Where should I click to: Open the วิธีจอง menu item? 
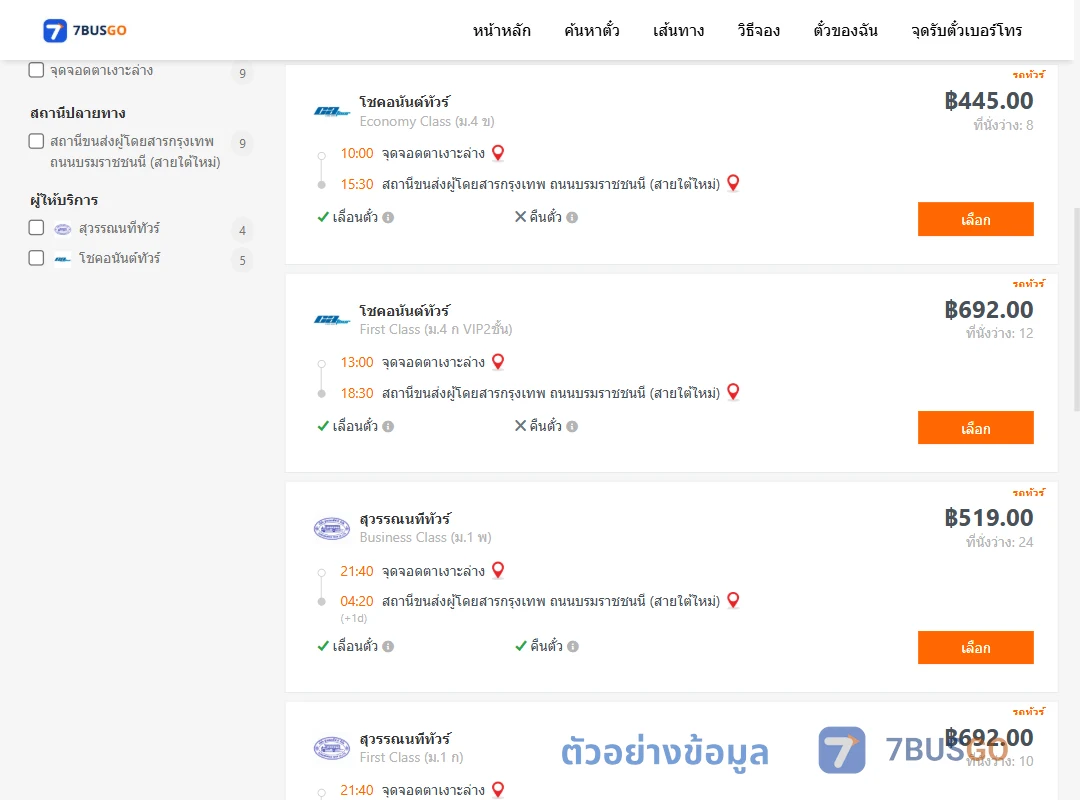[758, 30]
